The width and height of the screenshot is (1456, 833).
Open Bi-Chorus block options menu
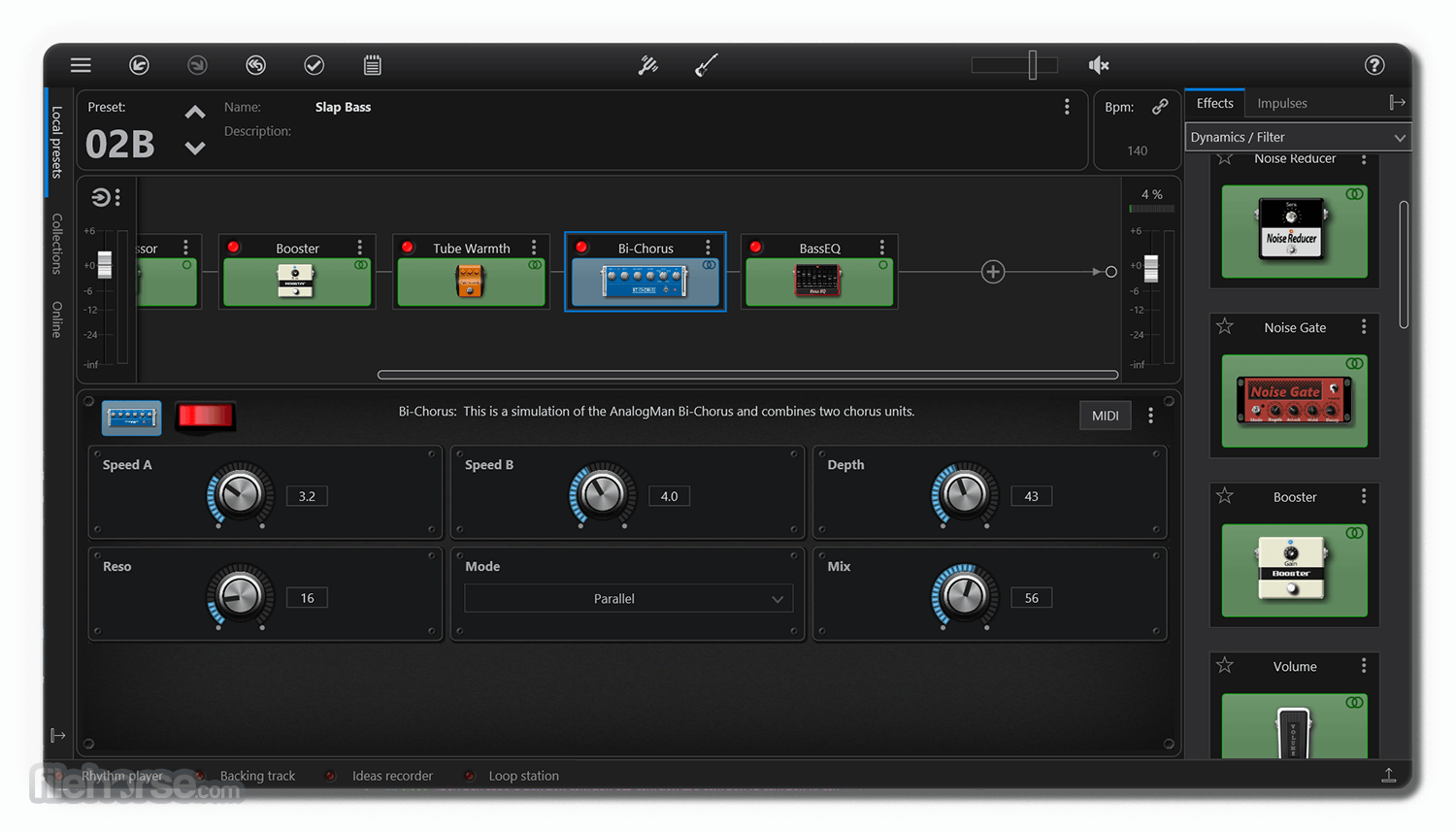click(x=708, y=248)
